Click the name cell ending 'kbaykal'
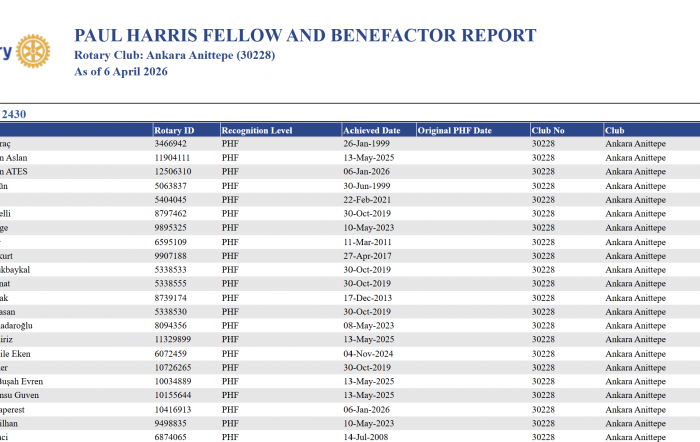The width and height of the screenshot is (700, 442). click(x=15, y=270)
